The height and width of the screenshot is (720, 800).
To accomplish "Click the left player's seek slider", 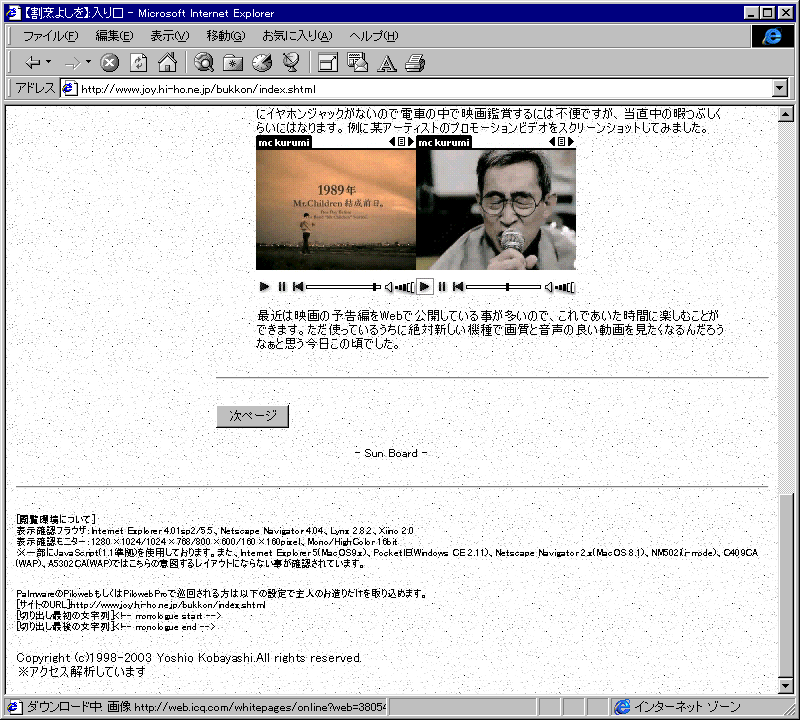I will coord(343,287).
